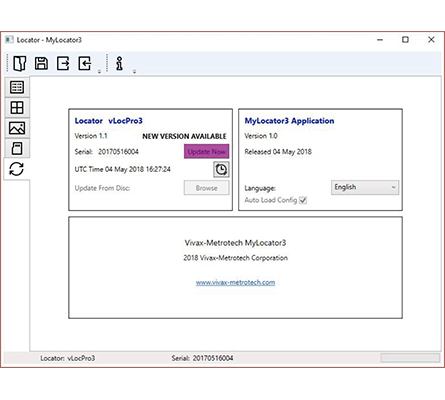Image resolution: width=445 pixels, height=400 pixels.
Task: Select the SD card sidebar tab
Action: pos(17,148)
